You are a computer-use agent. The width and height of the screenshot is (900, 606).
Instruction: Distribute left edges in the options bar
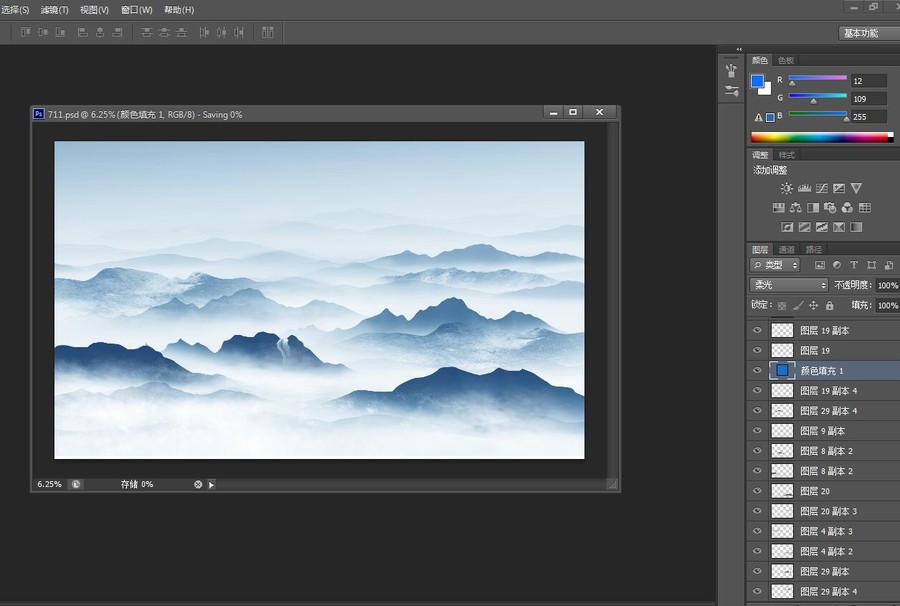point(204,33)
